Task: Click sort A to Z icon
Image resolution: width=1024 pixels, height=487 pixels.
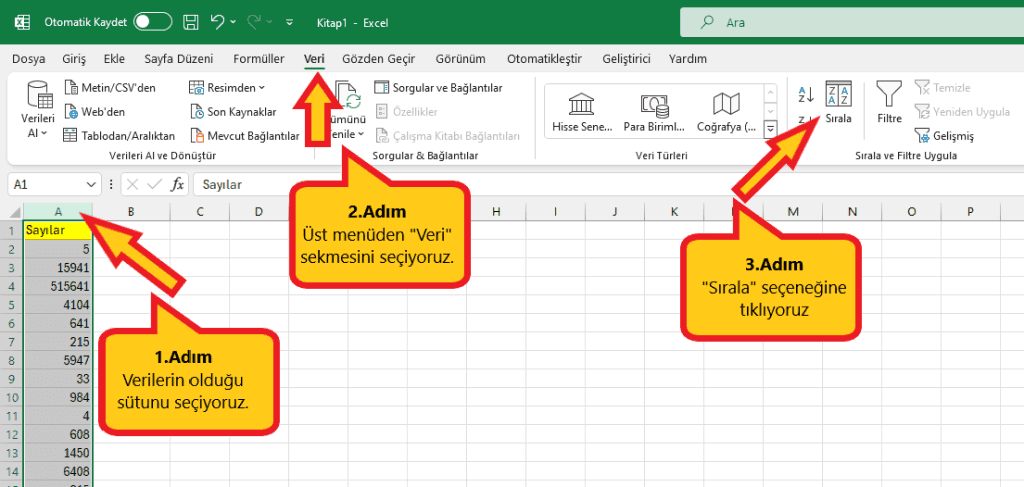Action: pos(806,95)
